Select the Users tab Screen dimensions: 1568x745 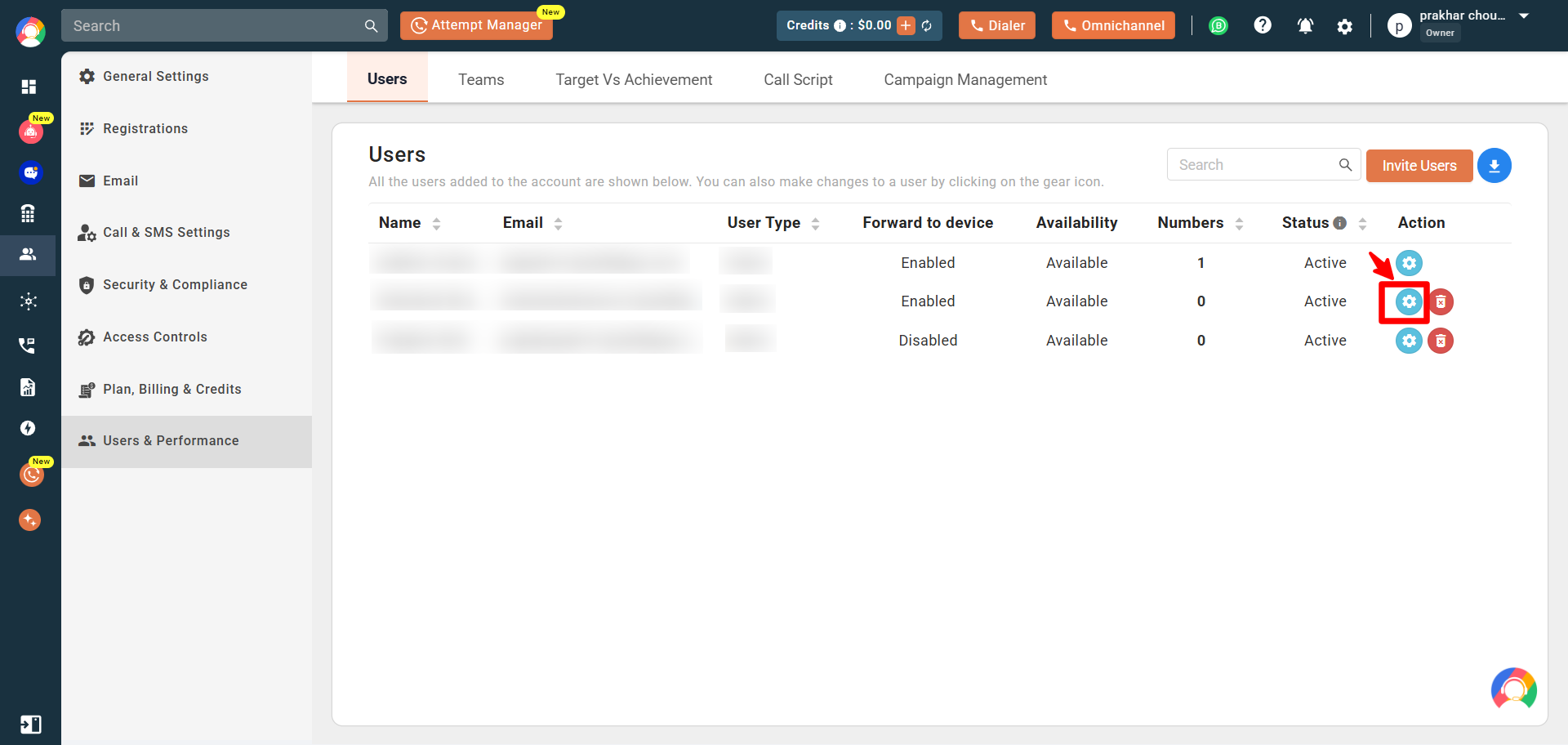pyautogui.click(x=387, y=78)
